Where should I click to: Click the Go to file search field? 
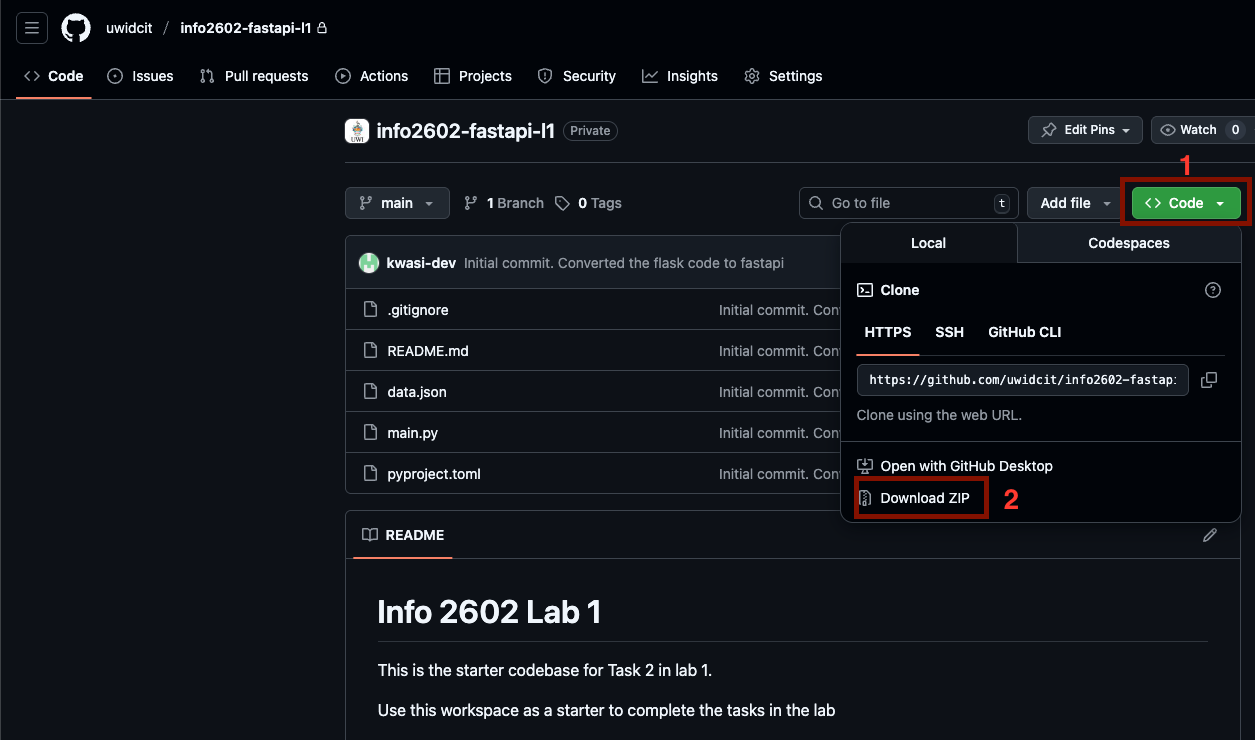(x=908, y=203)
